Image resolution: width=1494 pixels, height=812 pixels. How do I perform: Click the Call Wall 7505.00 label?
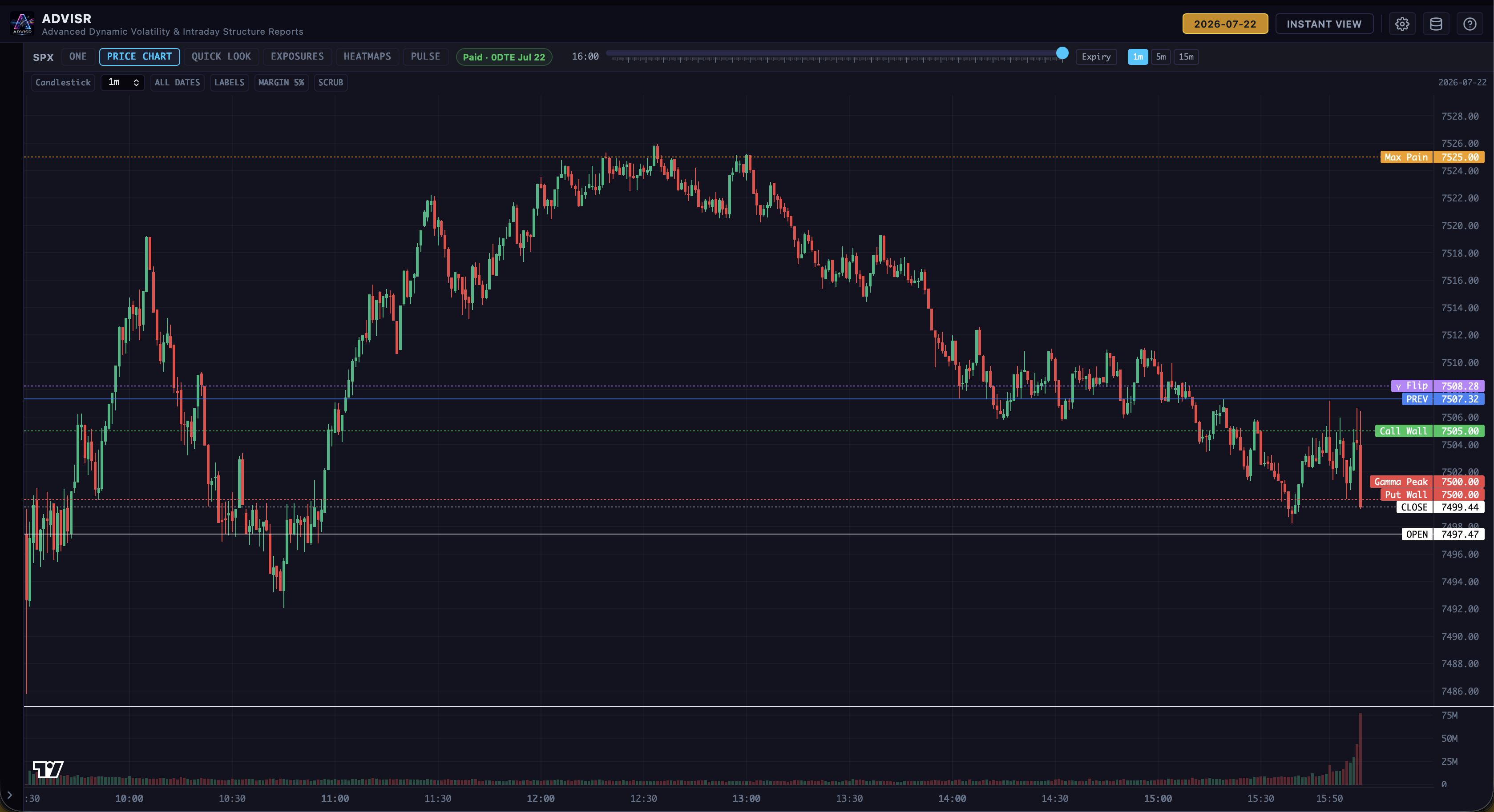[x=1429, y=430]
